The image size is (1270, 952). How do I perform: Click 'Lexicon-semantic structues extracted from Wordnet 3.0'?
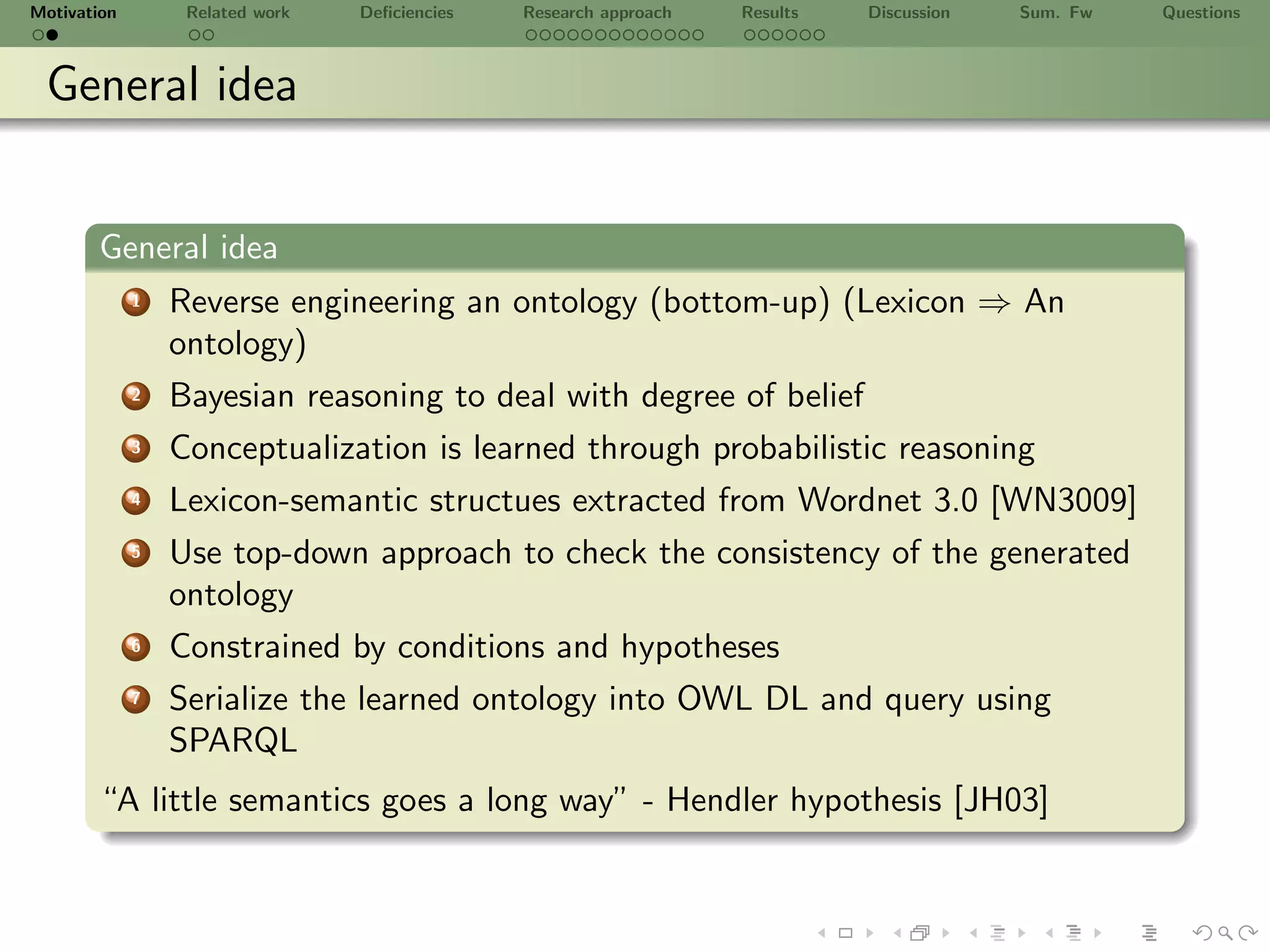click(574, 500)
